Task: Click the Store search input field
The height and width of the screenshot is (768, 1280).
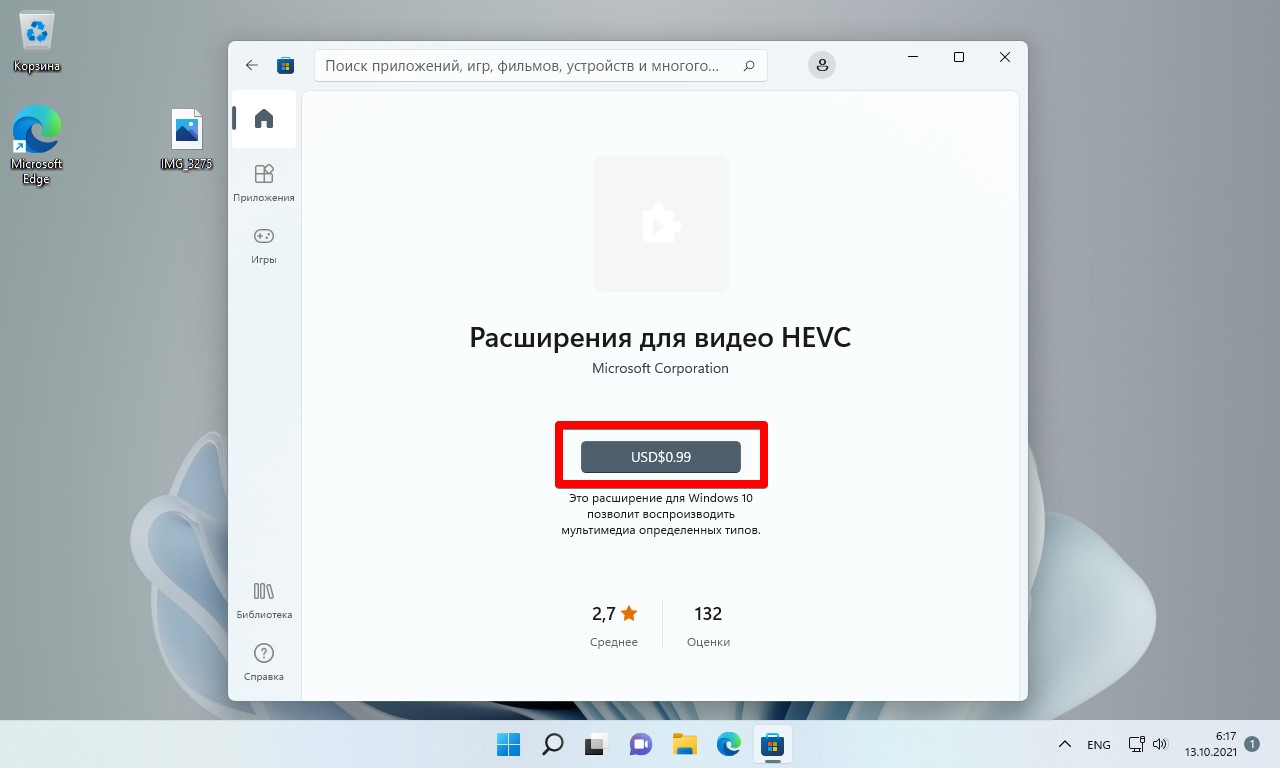Action: (x=541, y=66)
